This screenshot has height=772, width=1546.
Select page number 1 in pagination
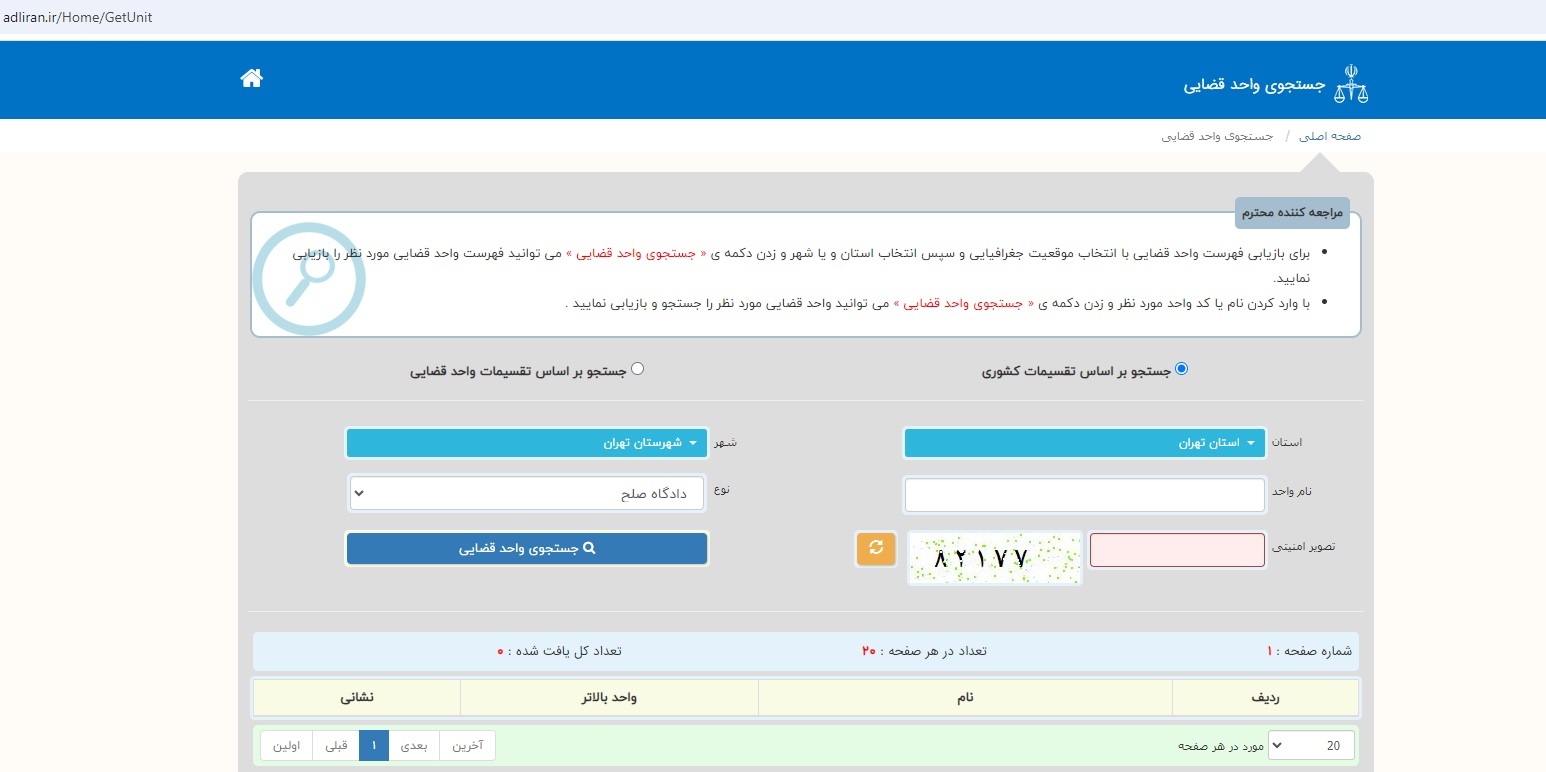[x=373, y=745]
